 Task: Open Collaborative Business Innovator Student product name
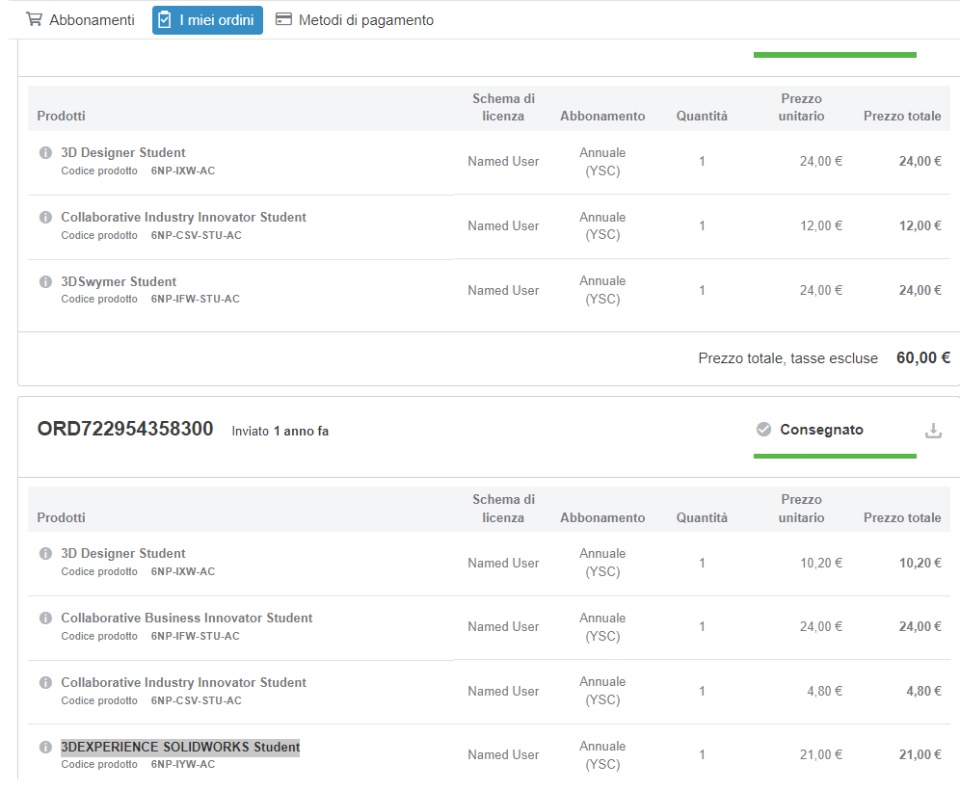click(186, 618)
